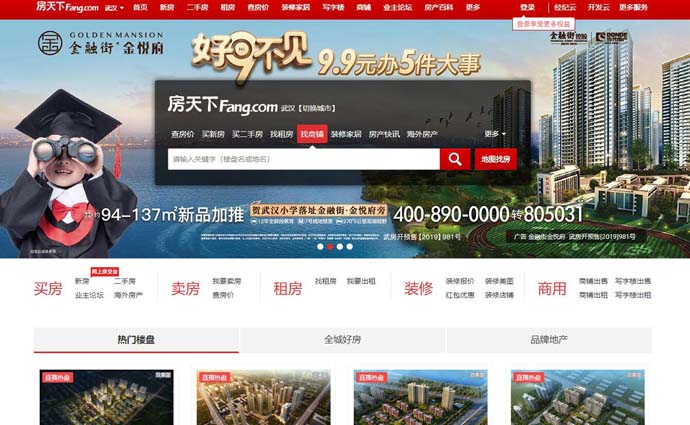Select the 查房价 search tab
The width and height of the screenshot is (690, 425).
click(x=183, y=134)
